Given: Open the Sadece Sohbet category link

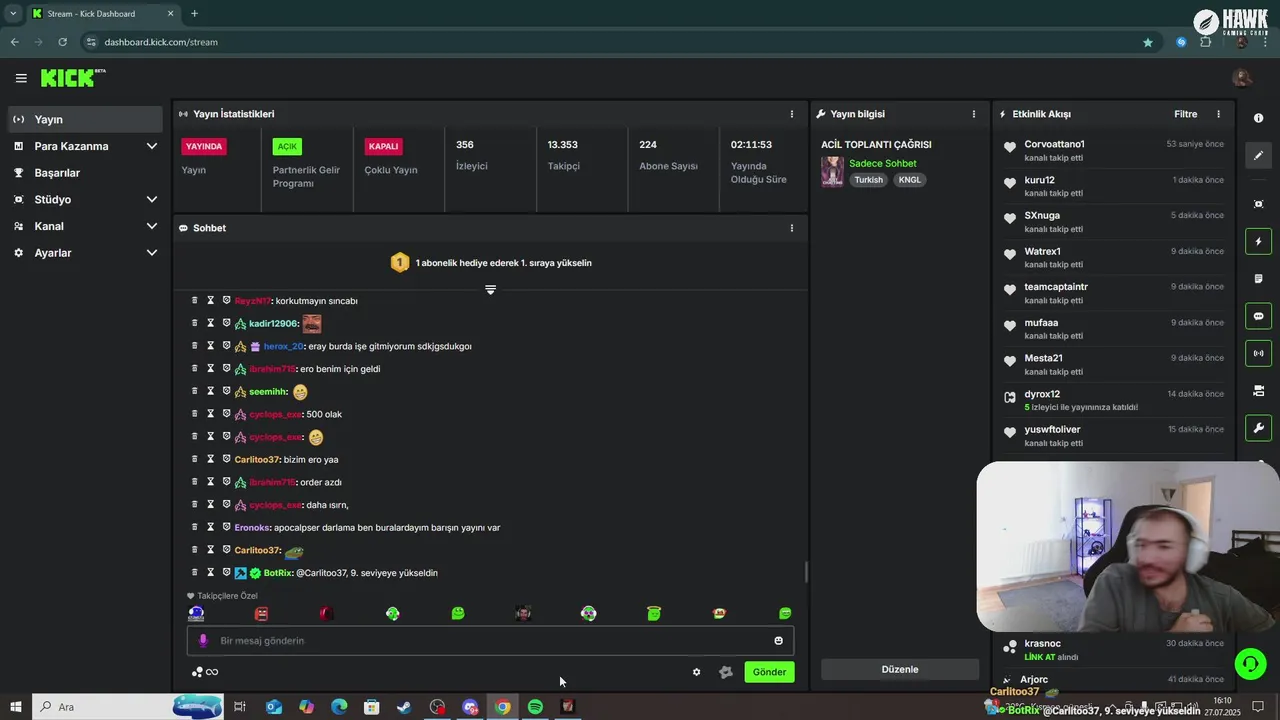Looking at the screenshot, I should [x=883, y=163].
